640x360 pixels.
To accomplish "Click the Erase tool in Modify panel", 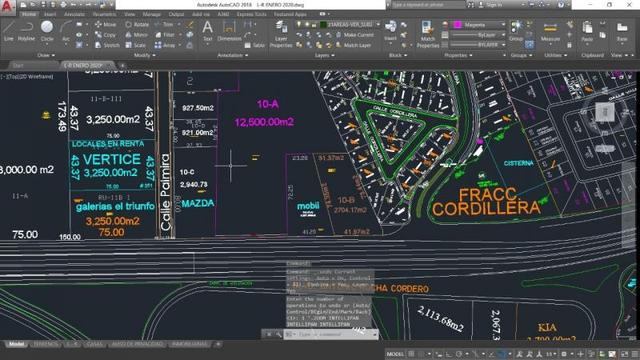I will 190,24.
